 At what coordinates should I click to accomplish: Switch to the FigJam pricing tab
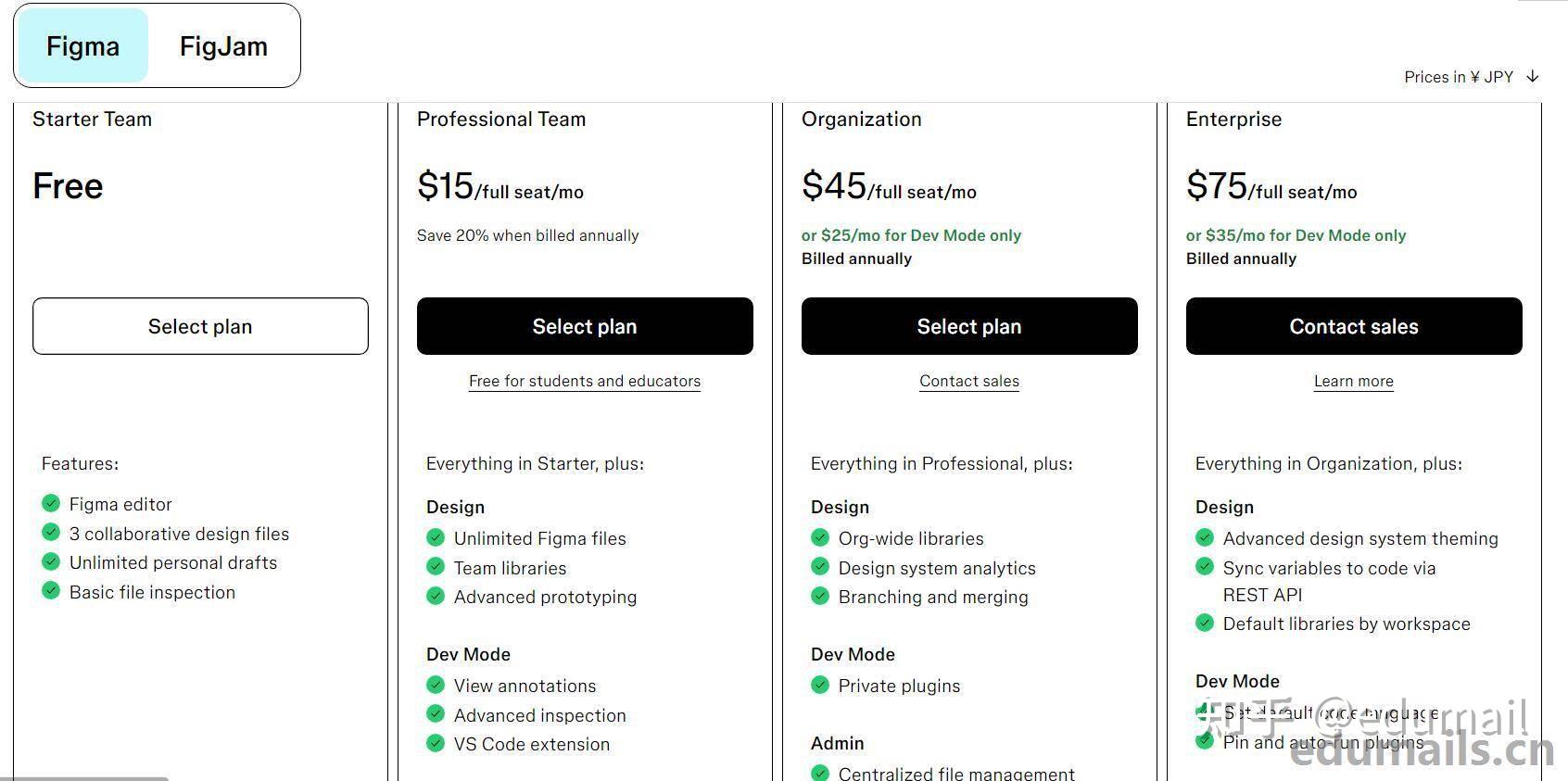(223, 46)
